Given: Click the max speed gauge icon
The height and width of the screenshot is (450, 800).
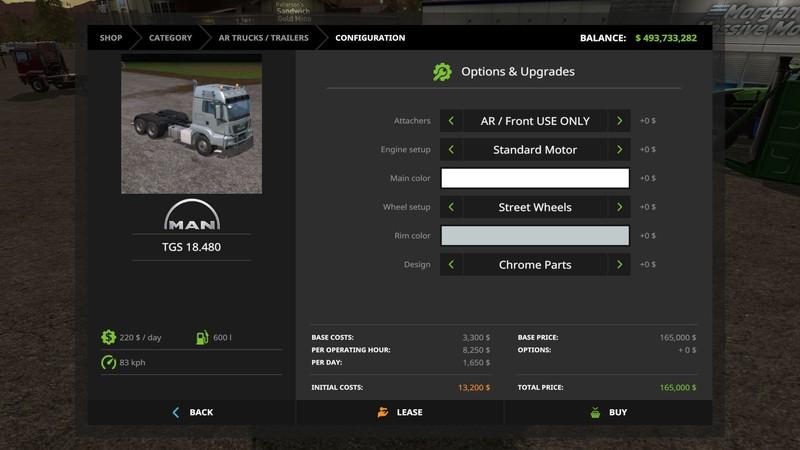Looking at the screenshot, I should pyautogui.click(x=108, y=362).
